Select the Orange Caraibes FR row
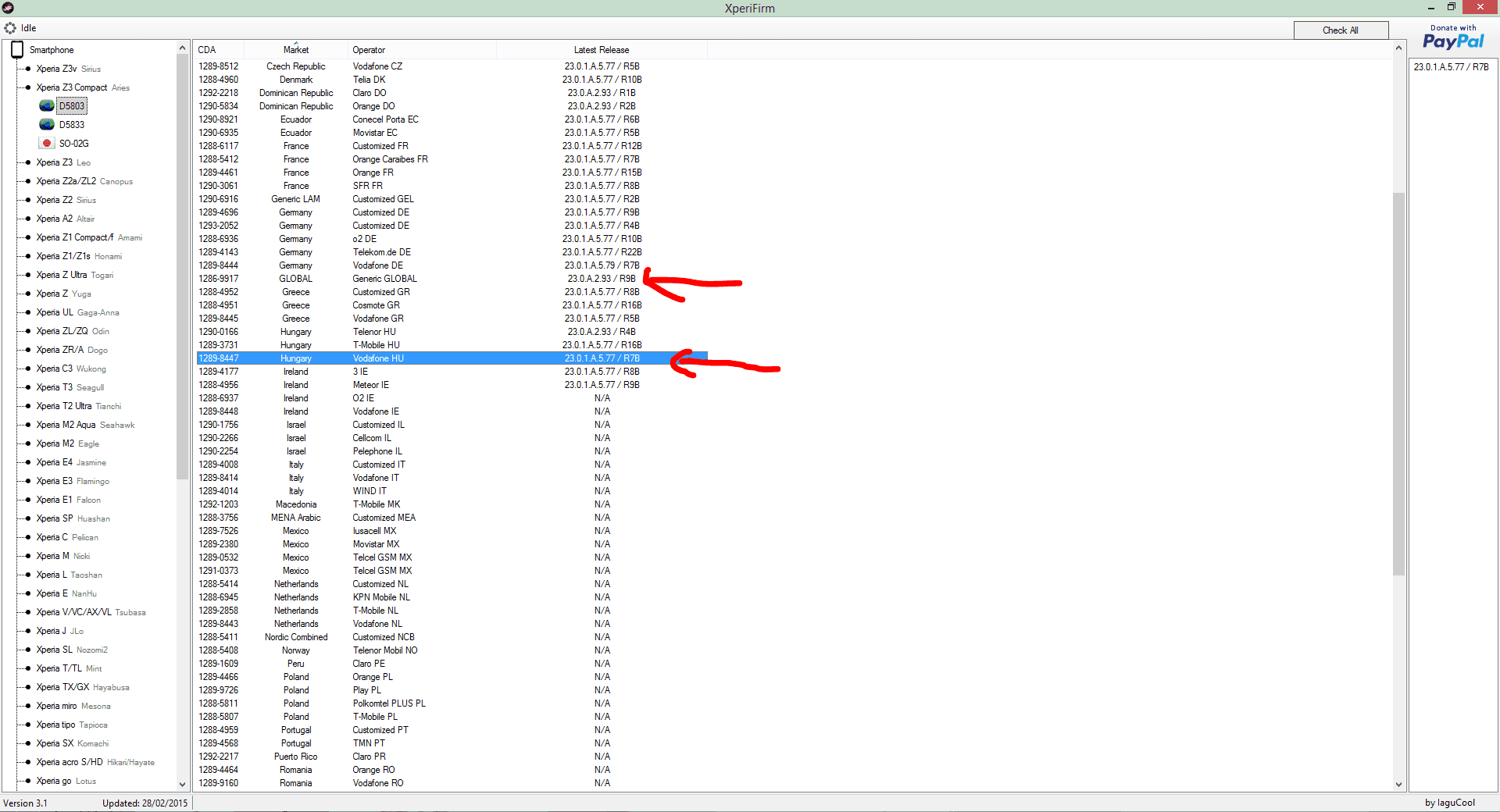1500x812 pixels. [x=452, y=159]
